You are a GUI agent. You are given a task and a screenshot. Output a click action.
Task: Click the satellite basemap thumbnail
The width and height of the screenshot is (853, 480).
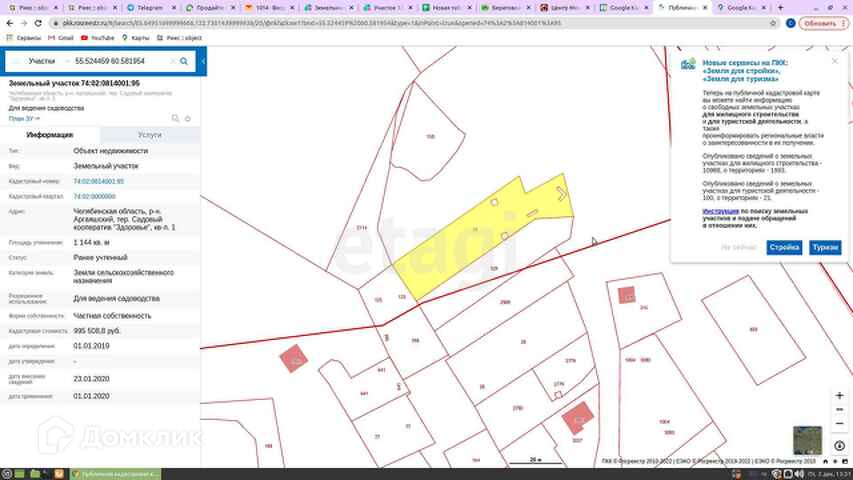pos(807,440)
